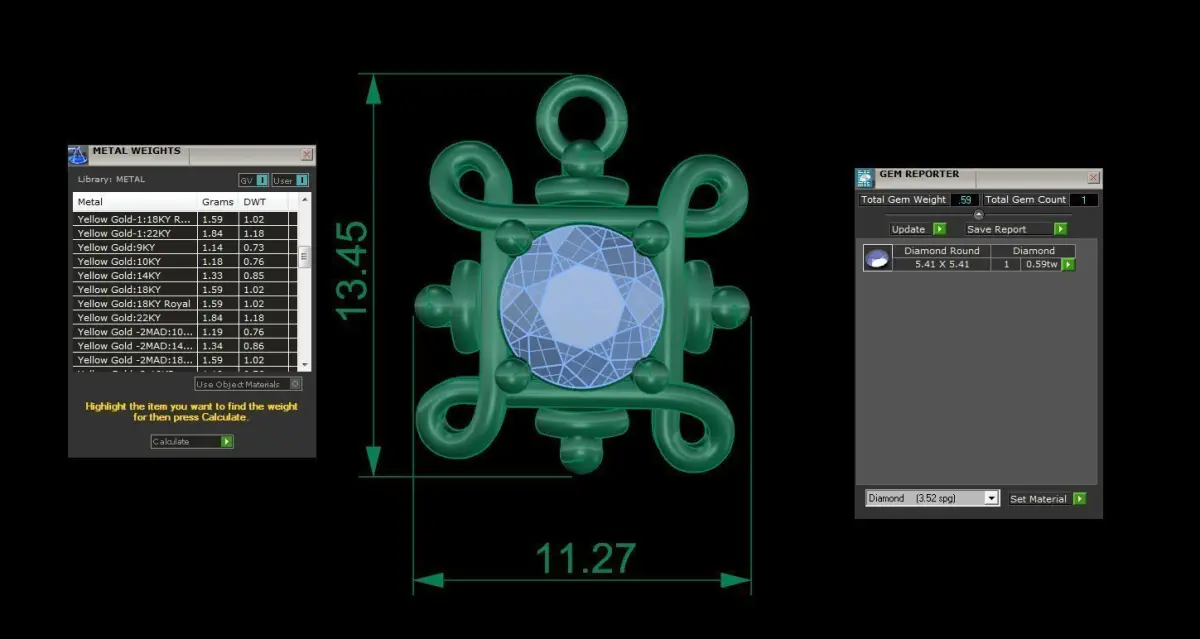Click the Grams column header

(x=219, y=201)
